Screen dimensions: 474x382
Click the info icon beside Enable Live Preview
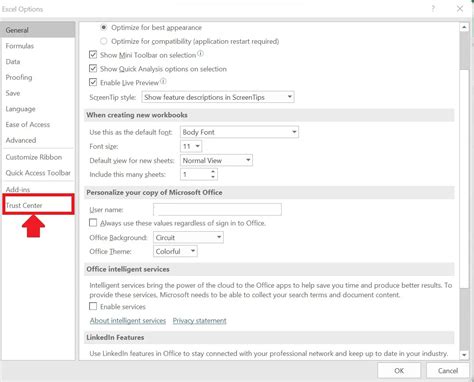pos(163,81)
